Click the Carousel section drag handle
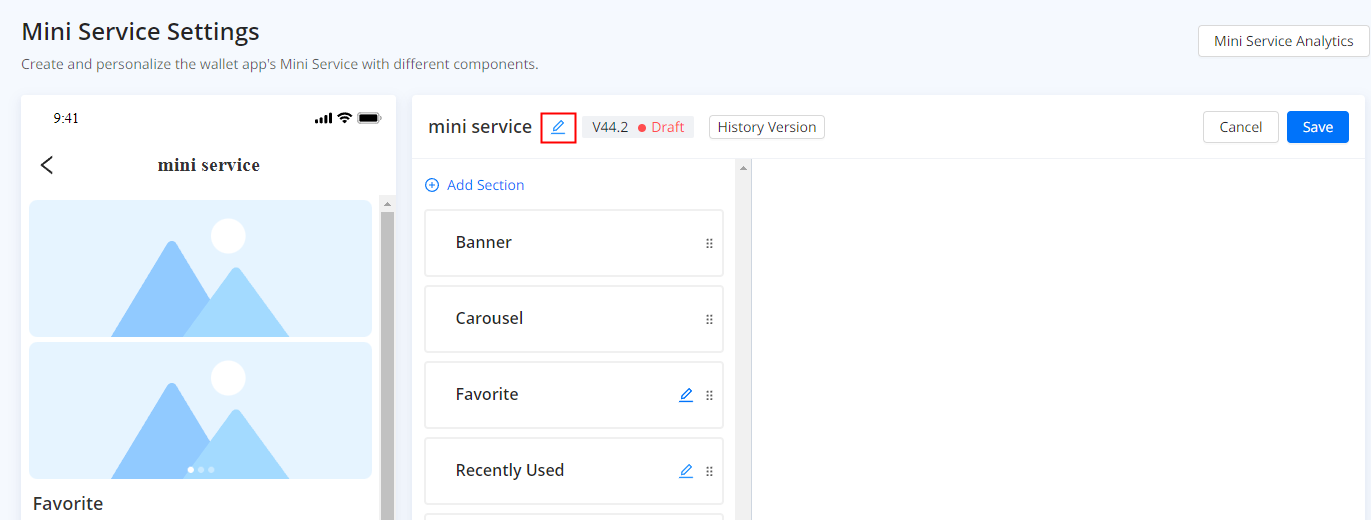 tap(709, 319)
